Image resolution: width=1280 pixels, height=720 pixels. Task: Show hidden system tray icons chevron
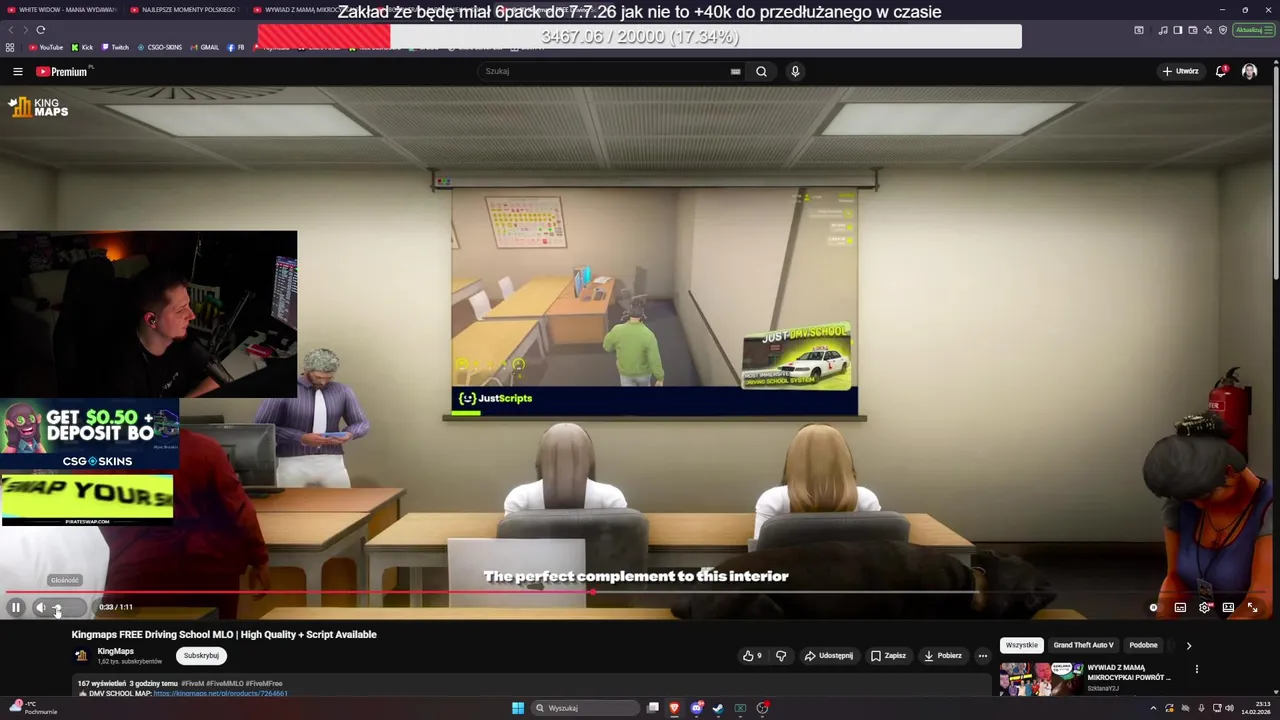[x=1153, y=708]
